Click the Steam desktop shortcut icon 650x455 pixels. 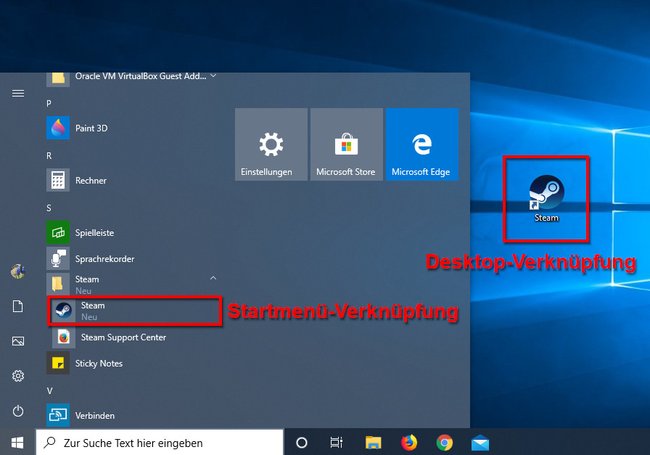pos(546,199)
